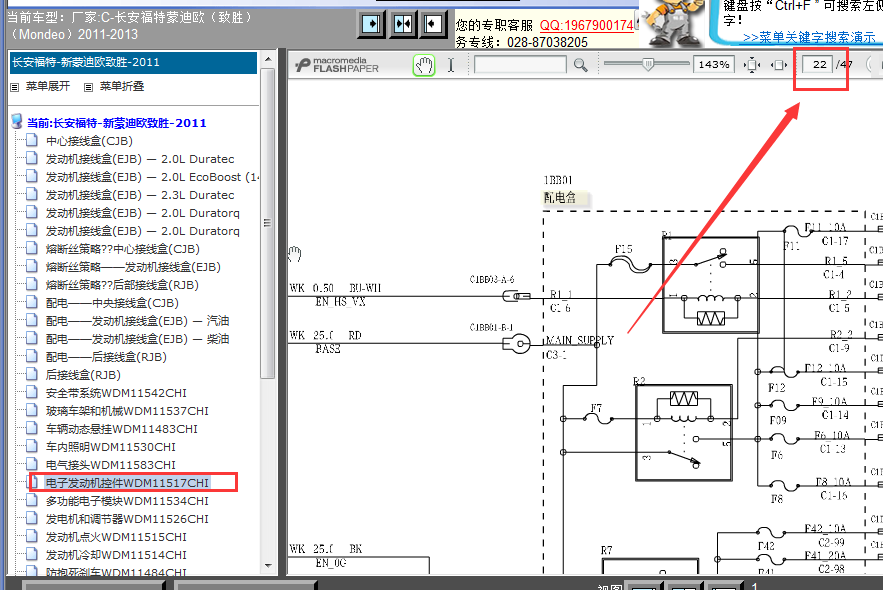
Task: Select the text selection cursor tool
Action: pyautogui.click(x=451, y=65)
